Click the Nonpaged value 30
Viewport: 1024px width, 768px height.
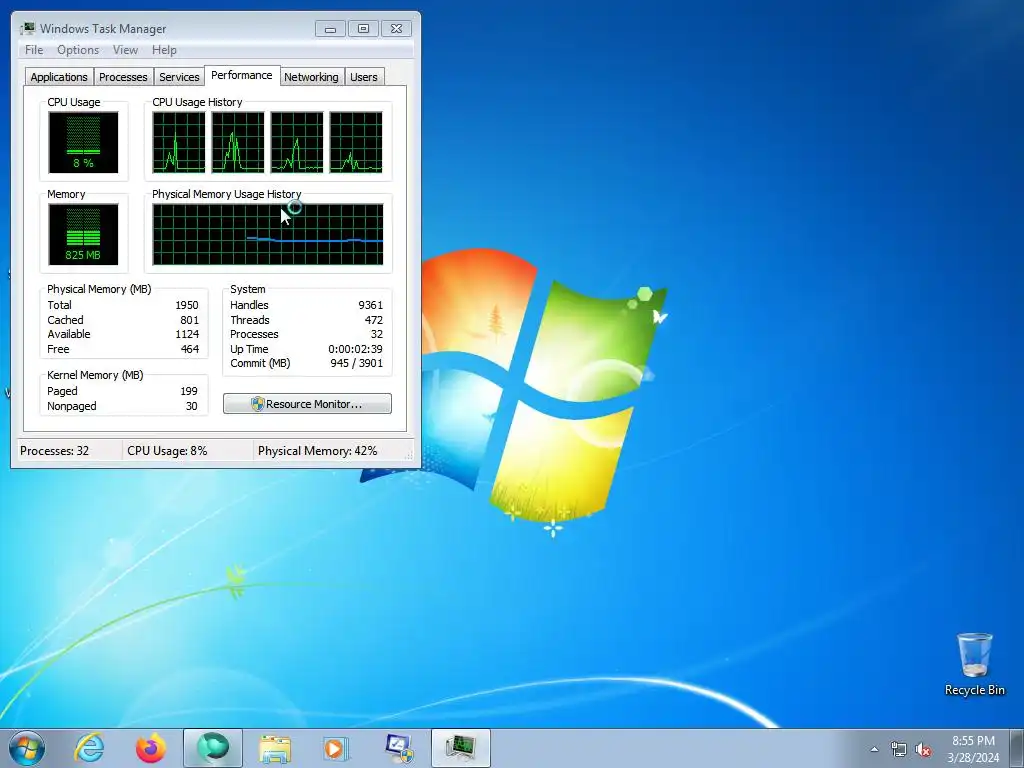coord(191,406)
